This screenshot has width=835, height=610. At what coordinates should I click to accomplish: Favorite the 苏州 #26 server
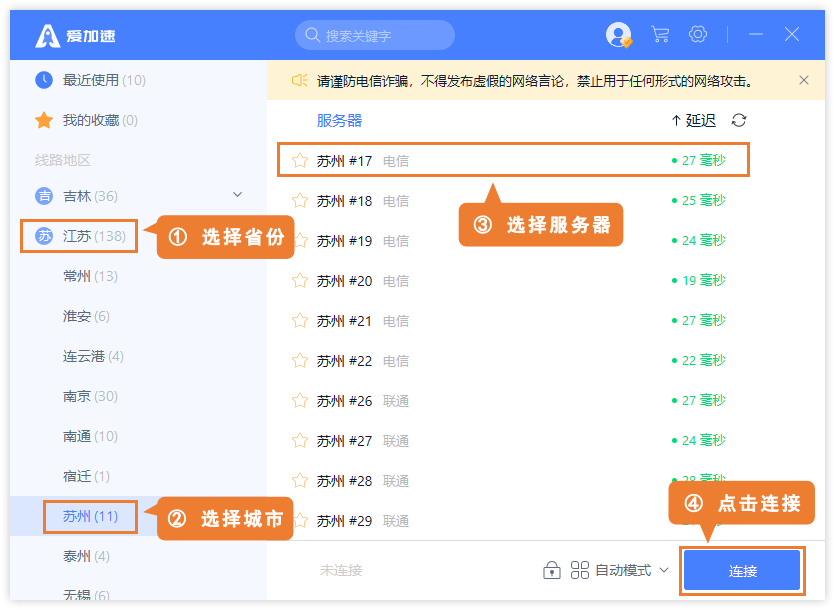click(300, 401)
